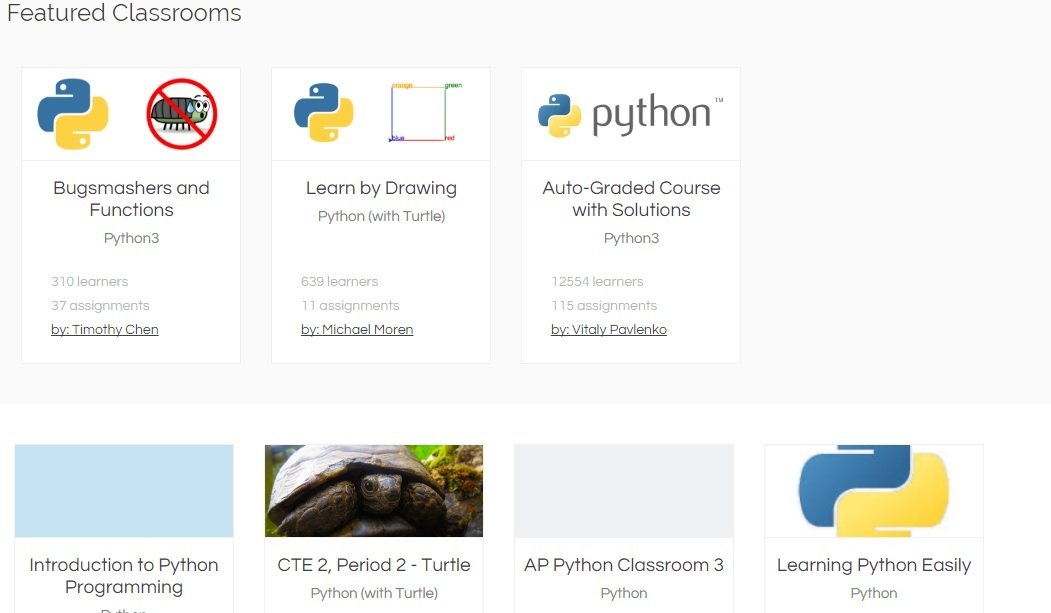Click gray thumbnail of AP Python Classroom 3
Image resolution: width=1051 pixels, height=613 pixels.
click(x=624, y=490)
